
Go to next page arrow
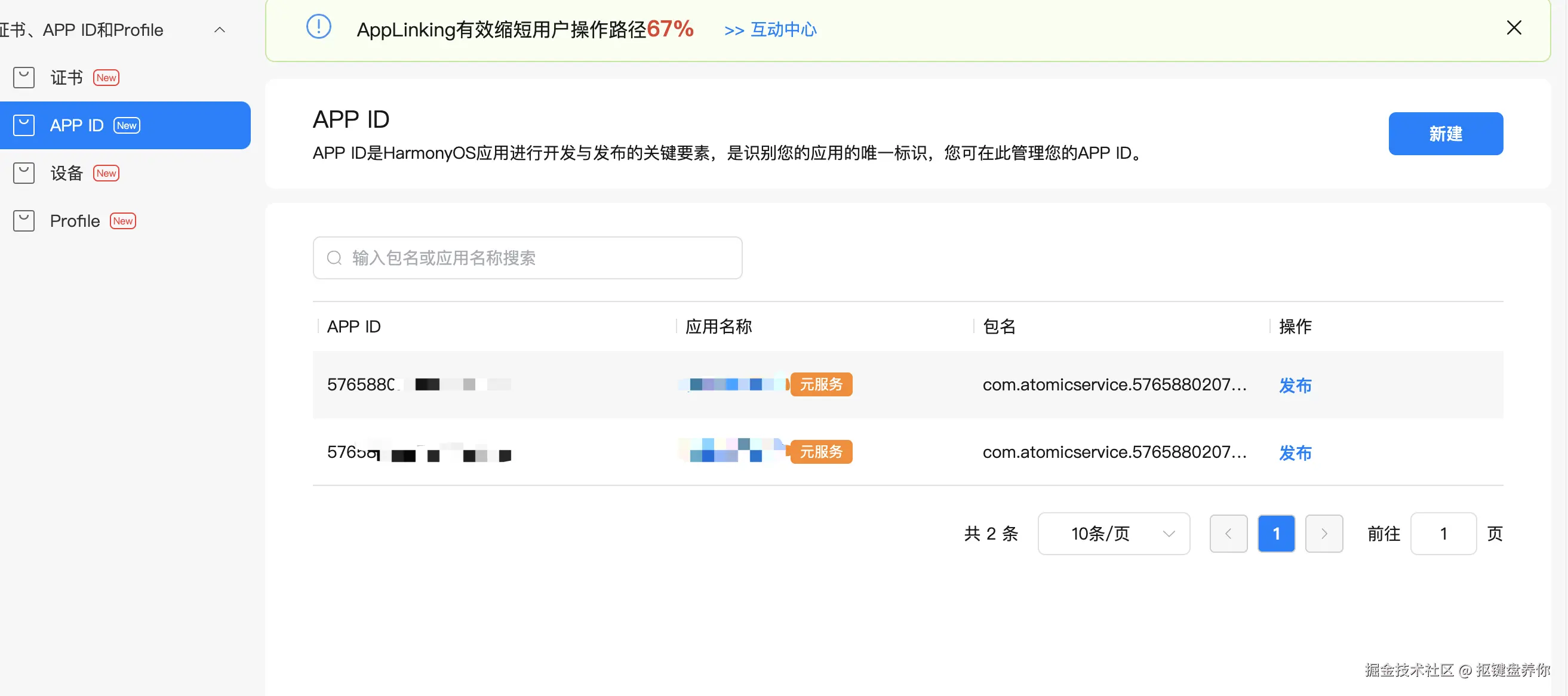point(1323,534)
